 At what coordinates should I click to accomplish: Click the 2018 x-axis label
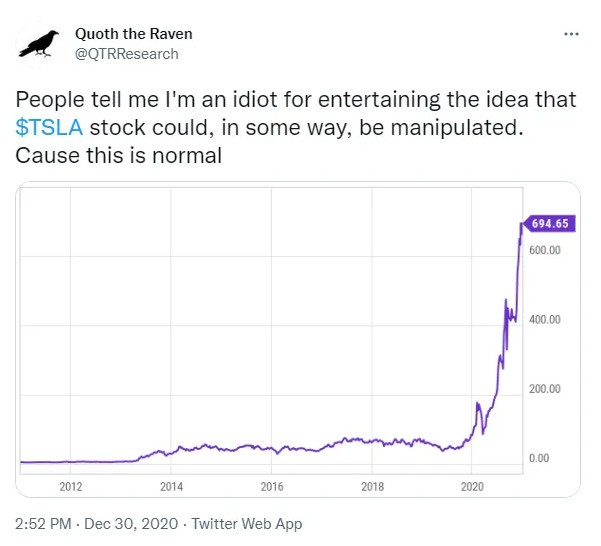click(x=372, y=487)
